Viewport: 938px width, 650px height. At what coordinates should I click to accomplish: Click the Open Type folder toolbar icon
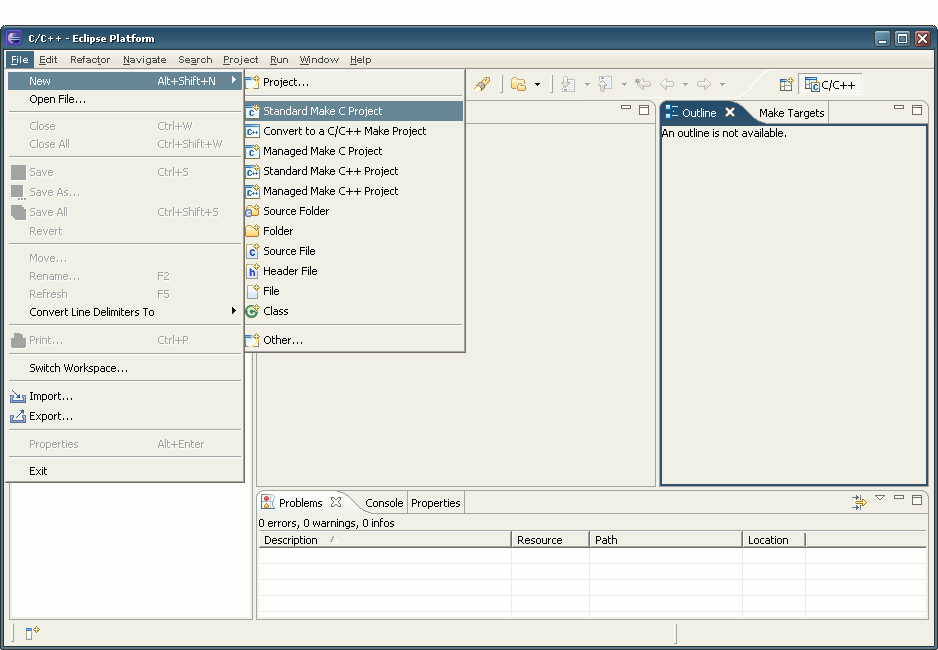pos(518,84)
